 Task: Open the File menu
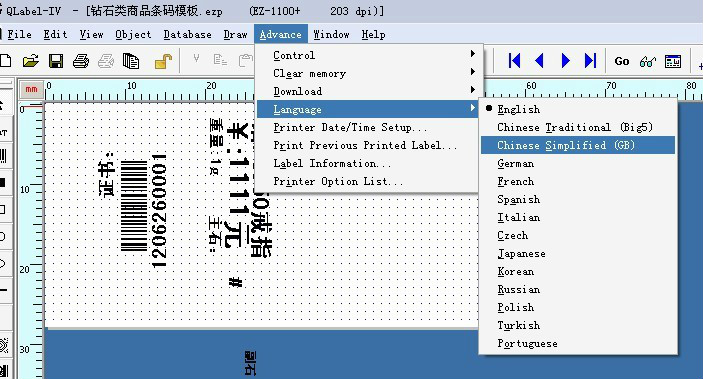19,35
